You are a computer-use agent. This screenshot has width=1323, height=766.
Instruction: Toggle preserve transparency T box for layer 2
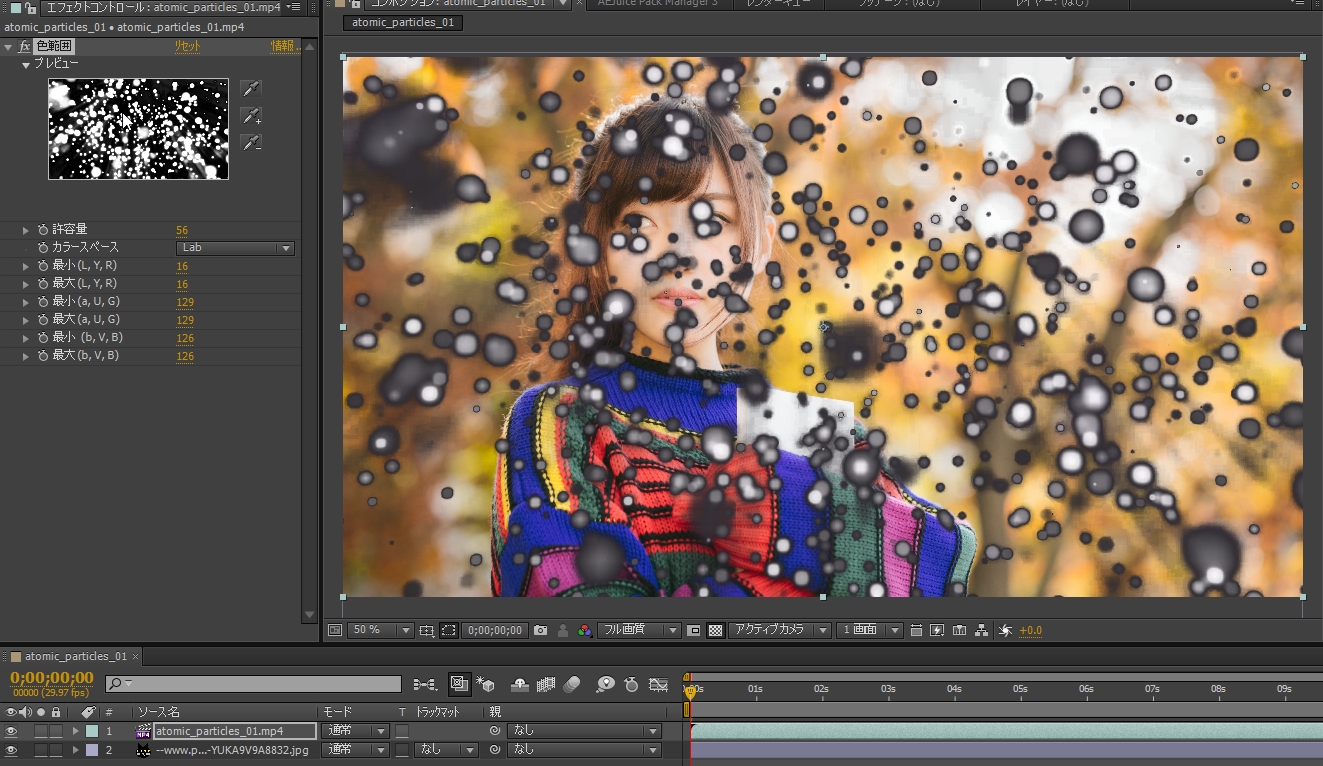pos(402,749)
